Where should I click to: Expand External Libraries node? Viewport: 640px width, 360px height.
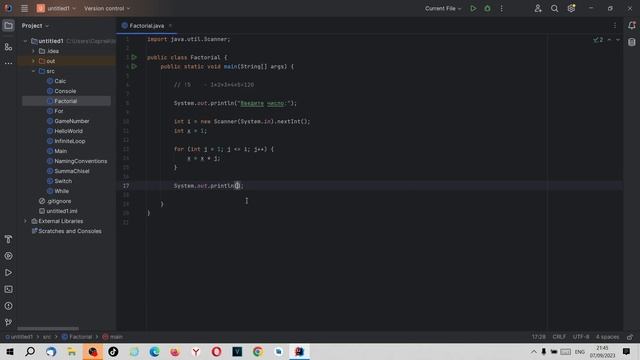tap(25, 221)
